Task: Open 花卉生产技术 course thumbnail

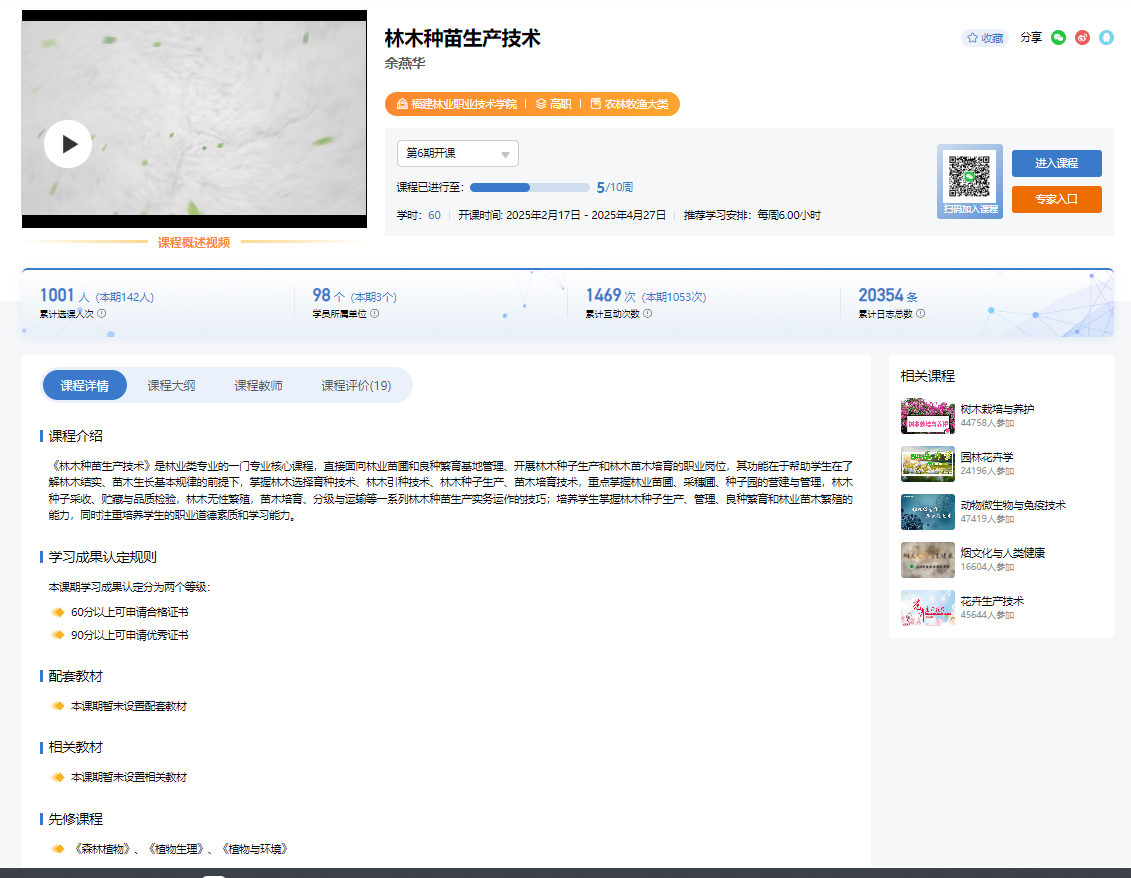Action: click(x=928, y=608)
